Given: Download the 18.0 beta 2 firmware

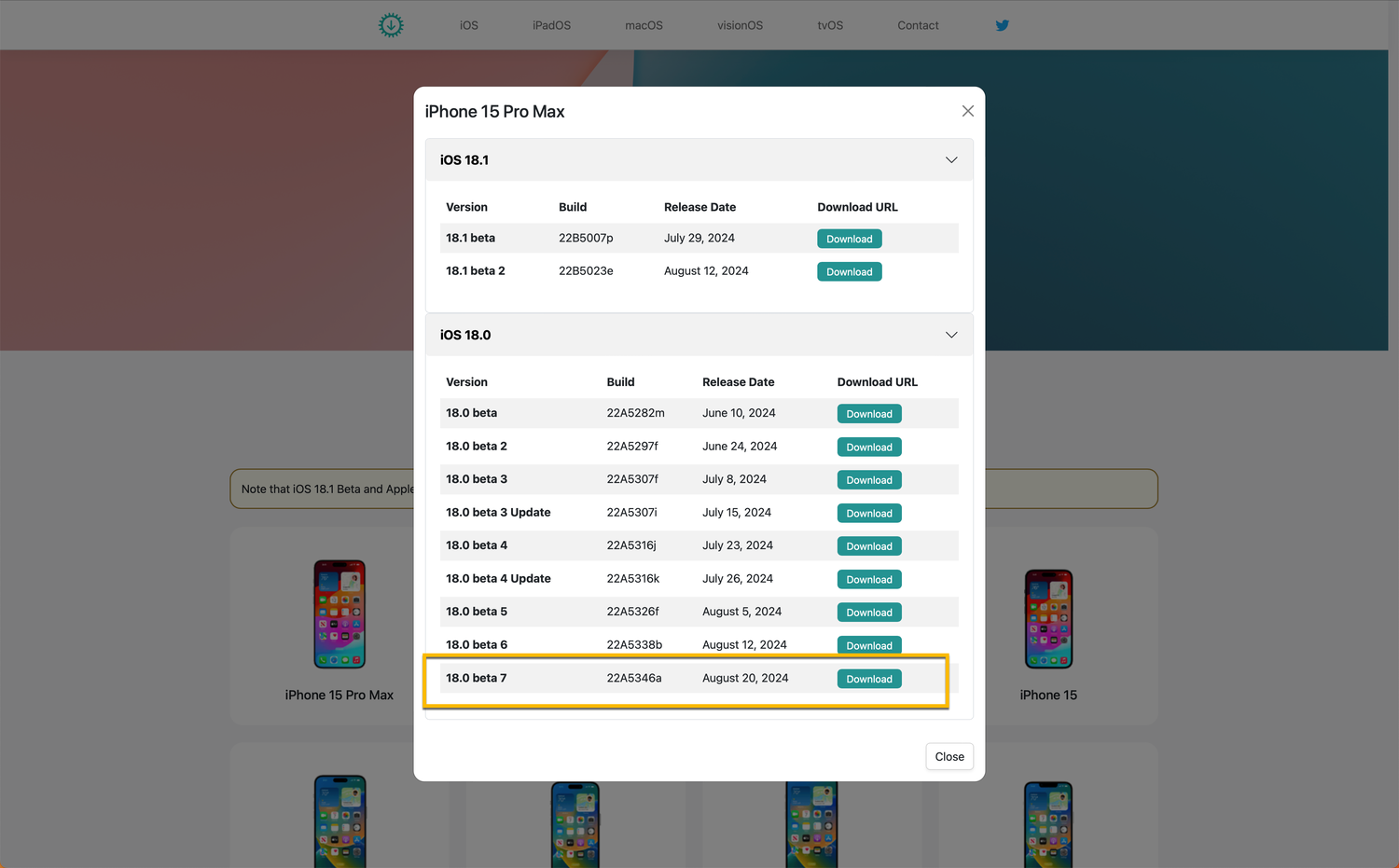Looking at the screenshot, I should pyautogui.click(x=869, y=447).
